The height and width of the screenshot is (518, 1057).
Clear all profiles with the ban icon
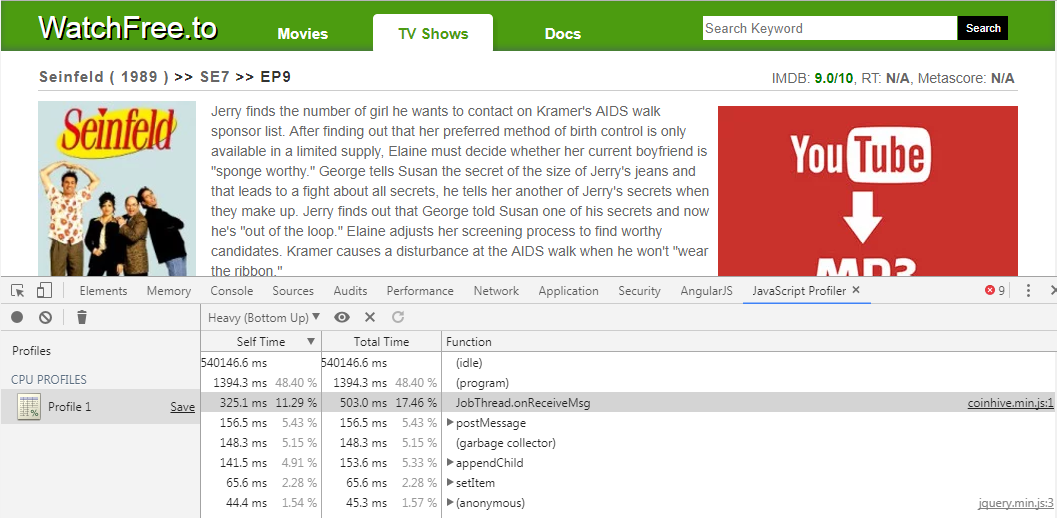[x=45, y=317]
